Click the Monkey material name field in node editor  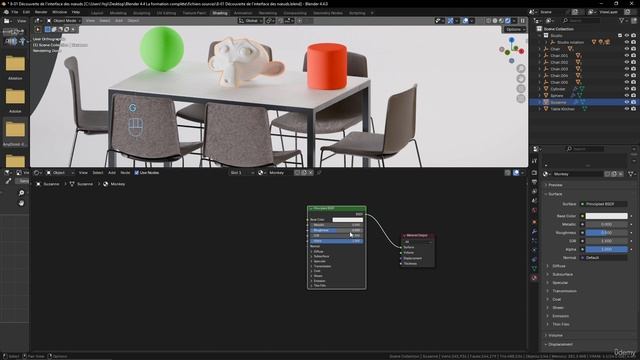pos(280,173)
